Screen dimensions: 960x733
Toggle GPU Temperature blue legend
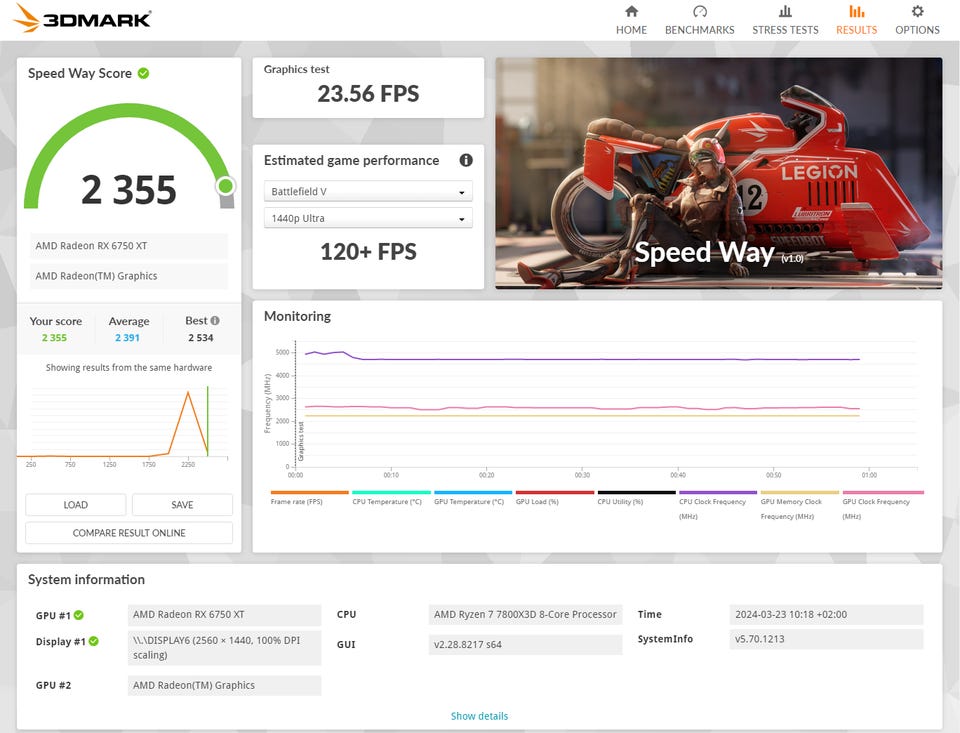(x=473, y=497)
